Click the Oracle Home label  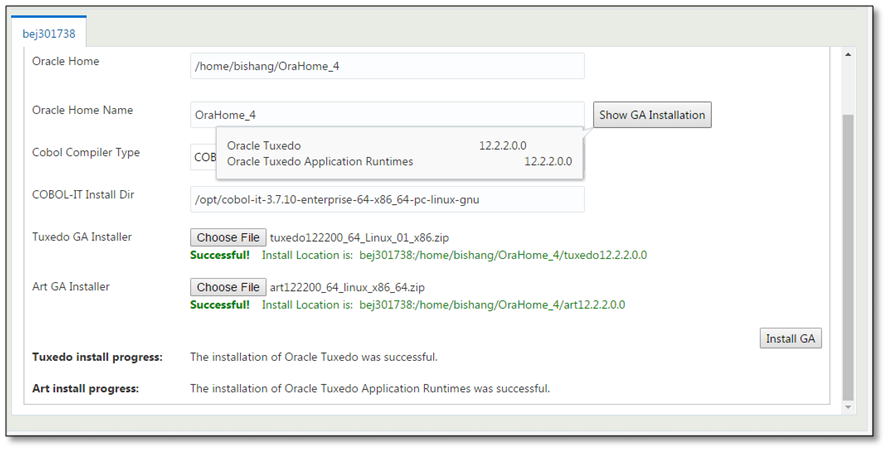pos(65,61)
